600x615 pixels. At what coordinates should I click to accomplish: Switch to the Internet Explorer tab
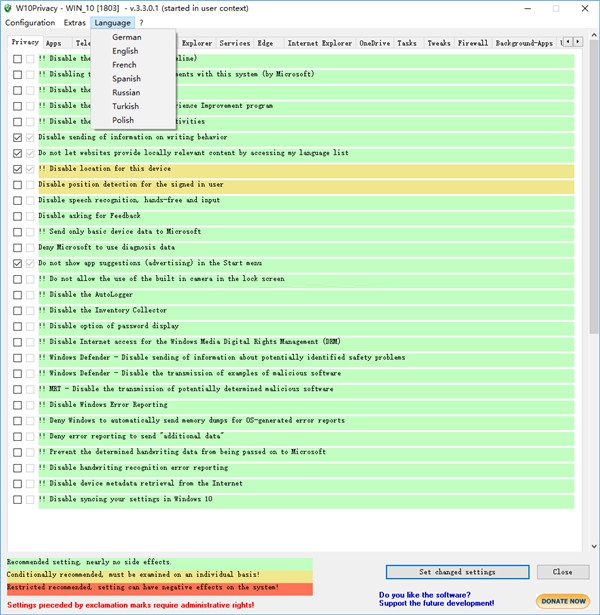coord(319,44)
